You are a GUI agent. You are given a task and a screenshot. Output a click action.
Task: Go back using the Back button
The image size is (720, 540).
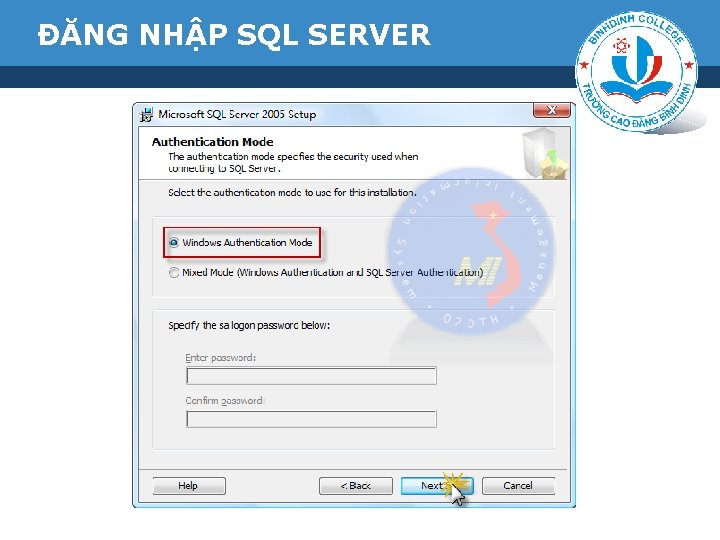click(x=356, y=486)
